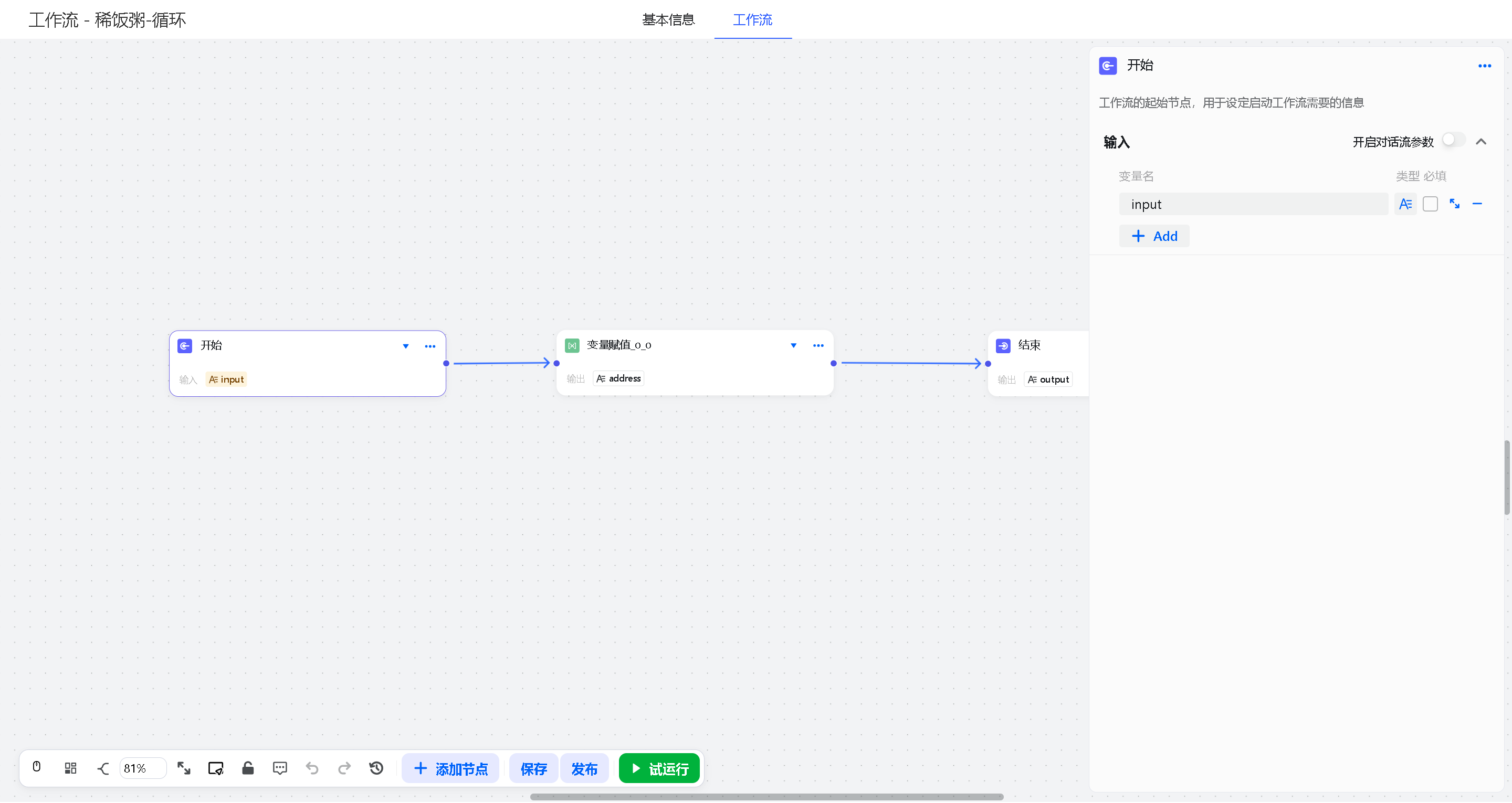
Task: Open the 开始 panel three-dots menu
Action: tap(1484, 66)
